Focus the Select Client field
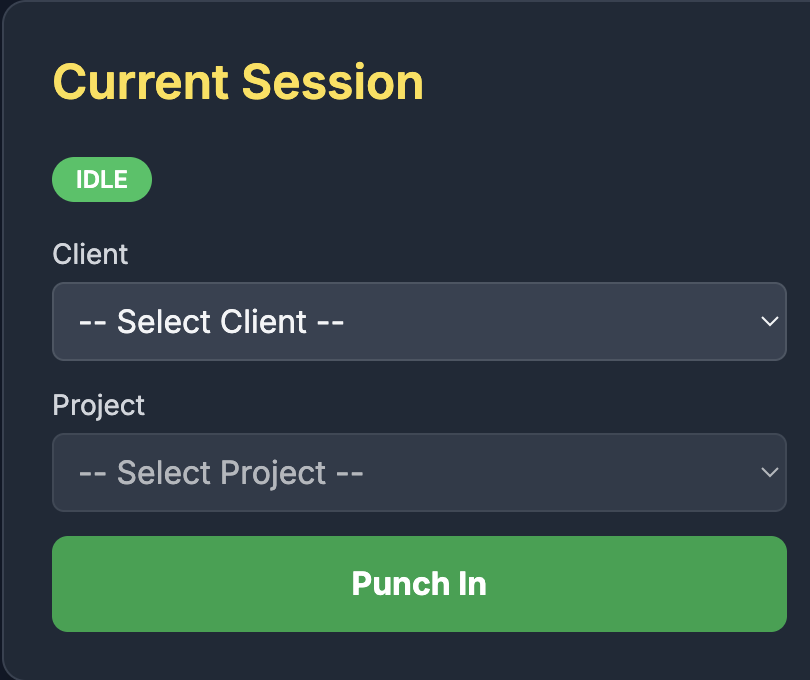 (x=419, y=321)
